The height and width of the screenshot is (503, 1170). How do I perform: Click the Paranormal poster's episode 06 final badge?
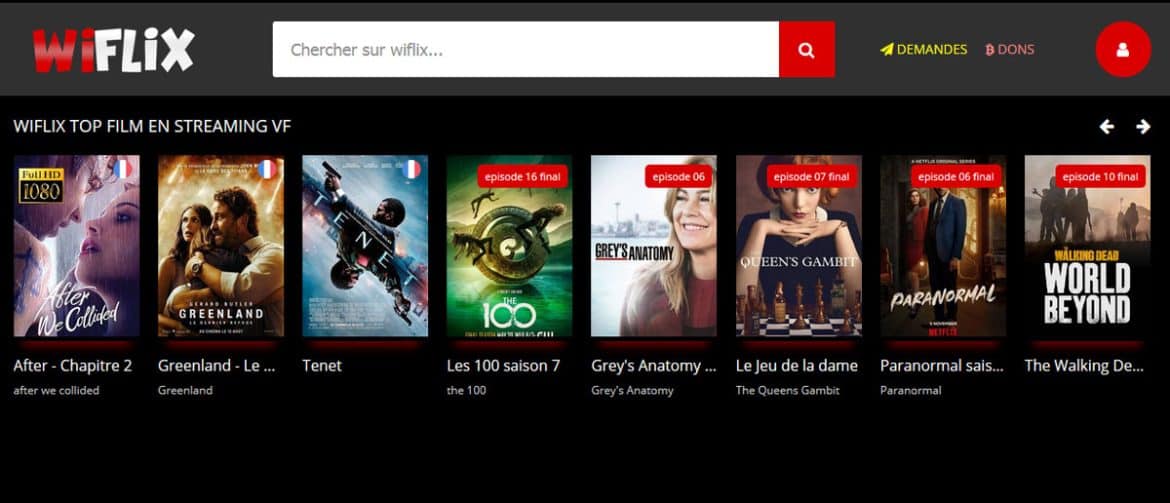coord(955,177)
